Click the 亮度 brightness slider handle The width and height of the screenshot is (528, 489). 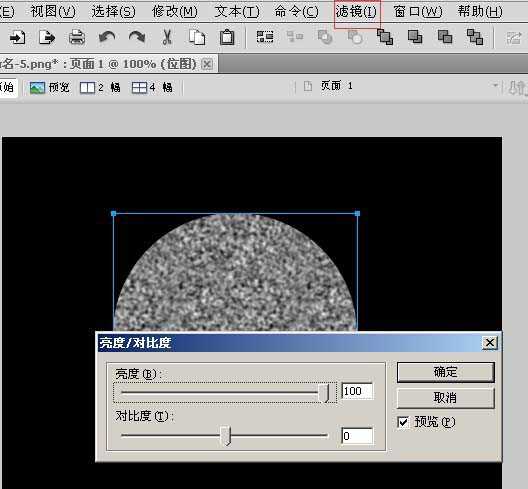[x=324, y=393]
